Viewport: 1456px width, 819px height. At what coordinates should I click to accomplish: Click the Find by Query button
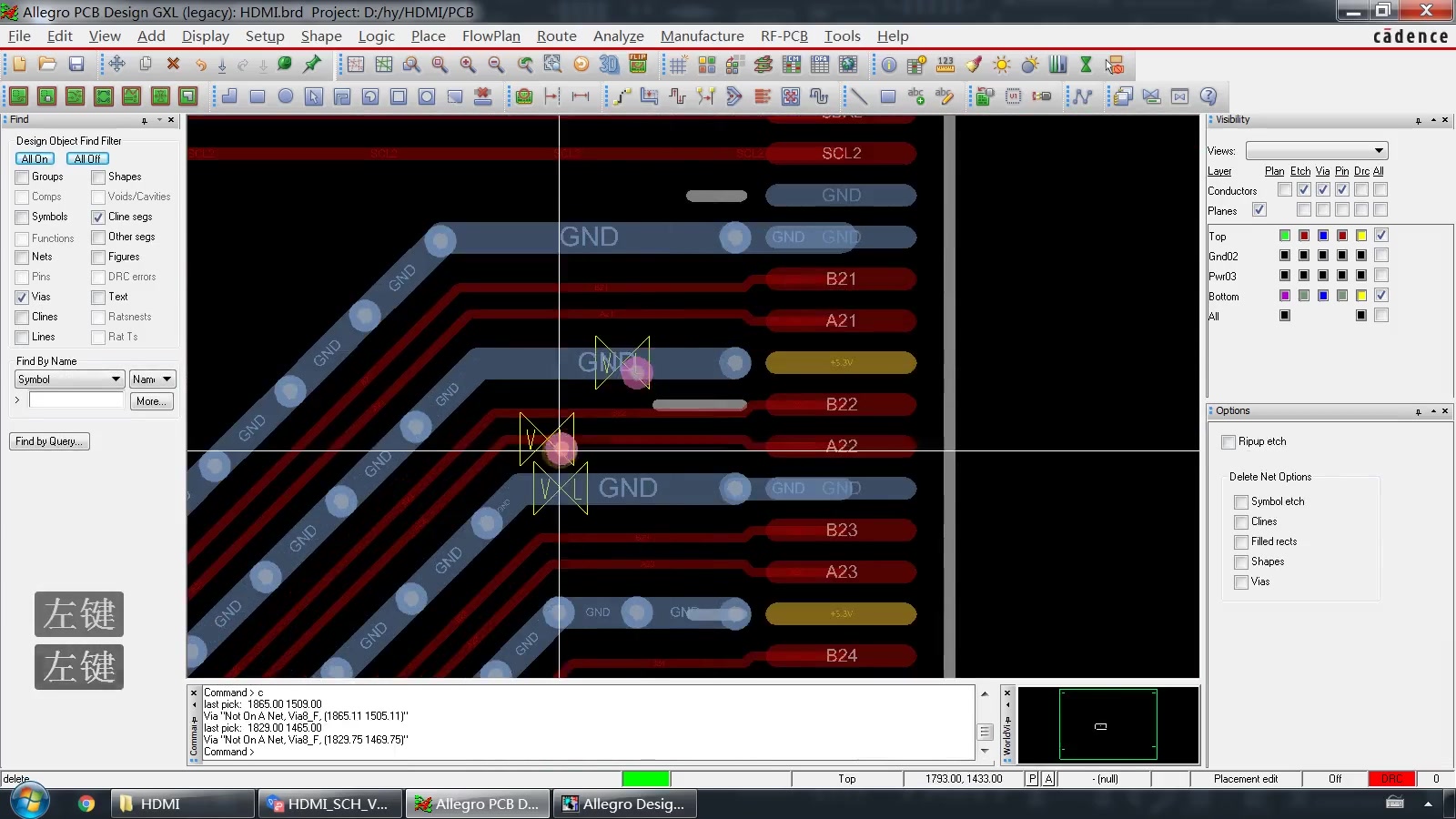pyautogui.click(x=49, y=441)
